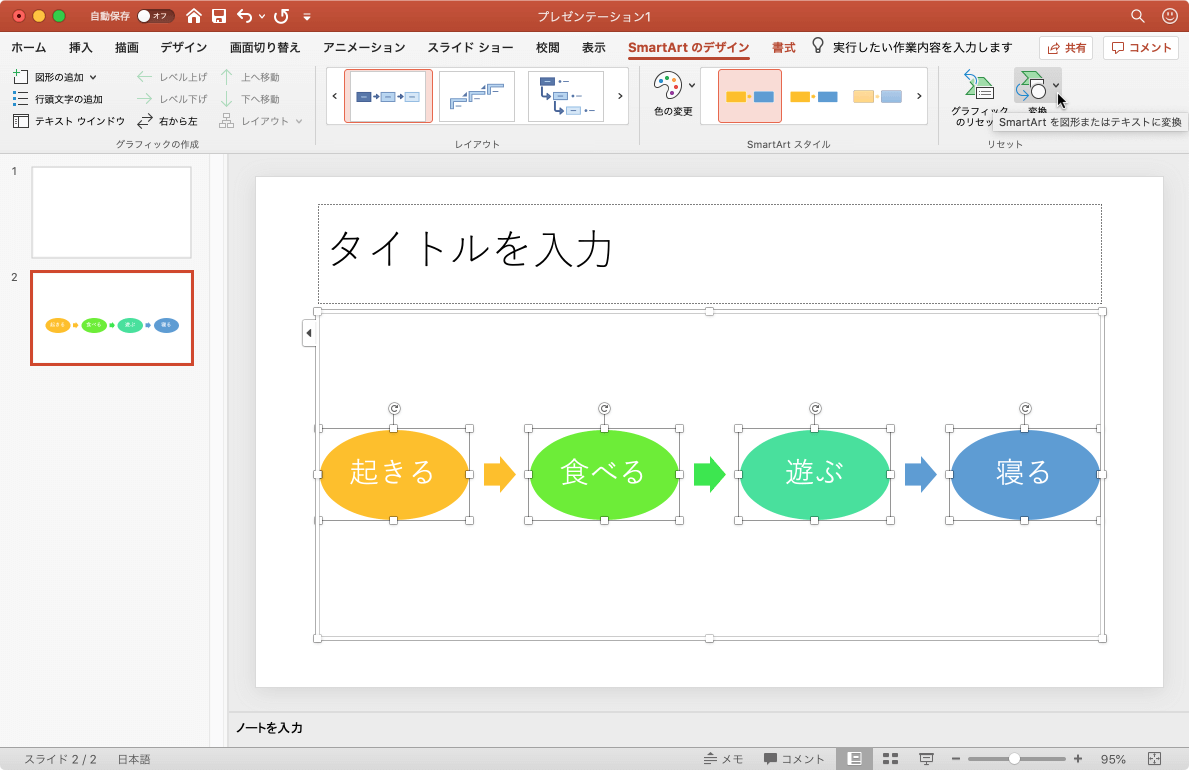Save the presentation with the floppy icon
This screenshot has width=1189, height=770.
click(x=219, y=16)
